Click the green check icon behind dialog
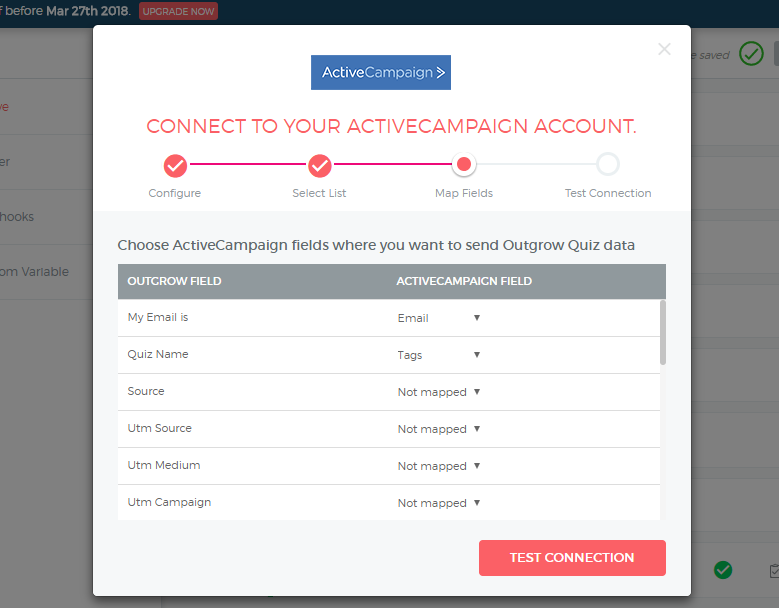The width and height of the screenshot is (779, 608). pyautogui.click(x=723, y=570)
